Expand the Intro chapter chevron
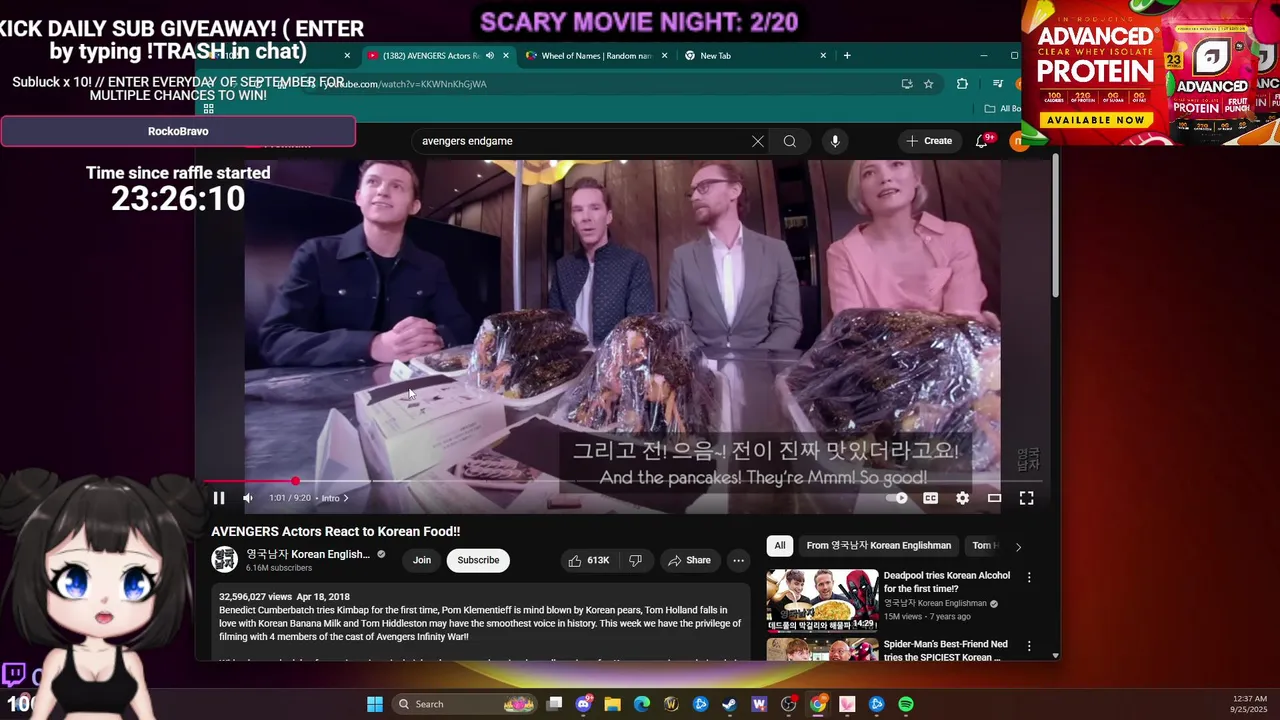 (346, 498)
